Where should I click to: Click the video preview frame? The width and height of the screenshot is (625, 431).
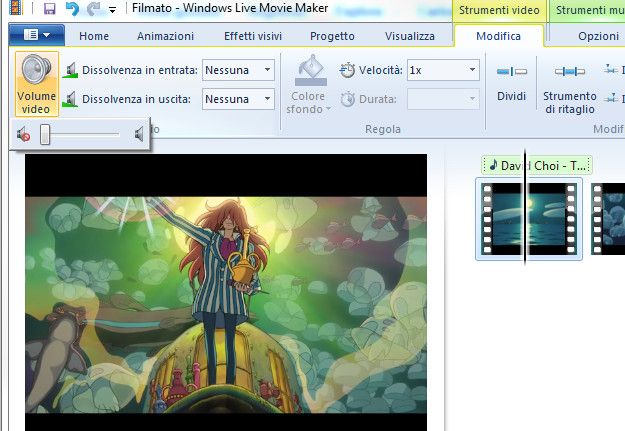pyautogui.click(x=226, y=292)
